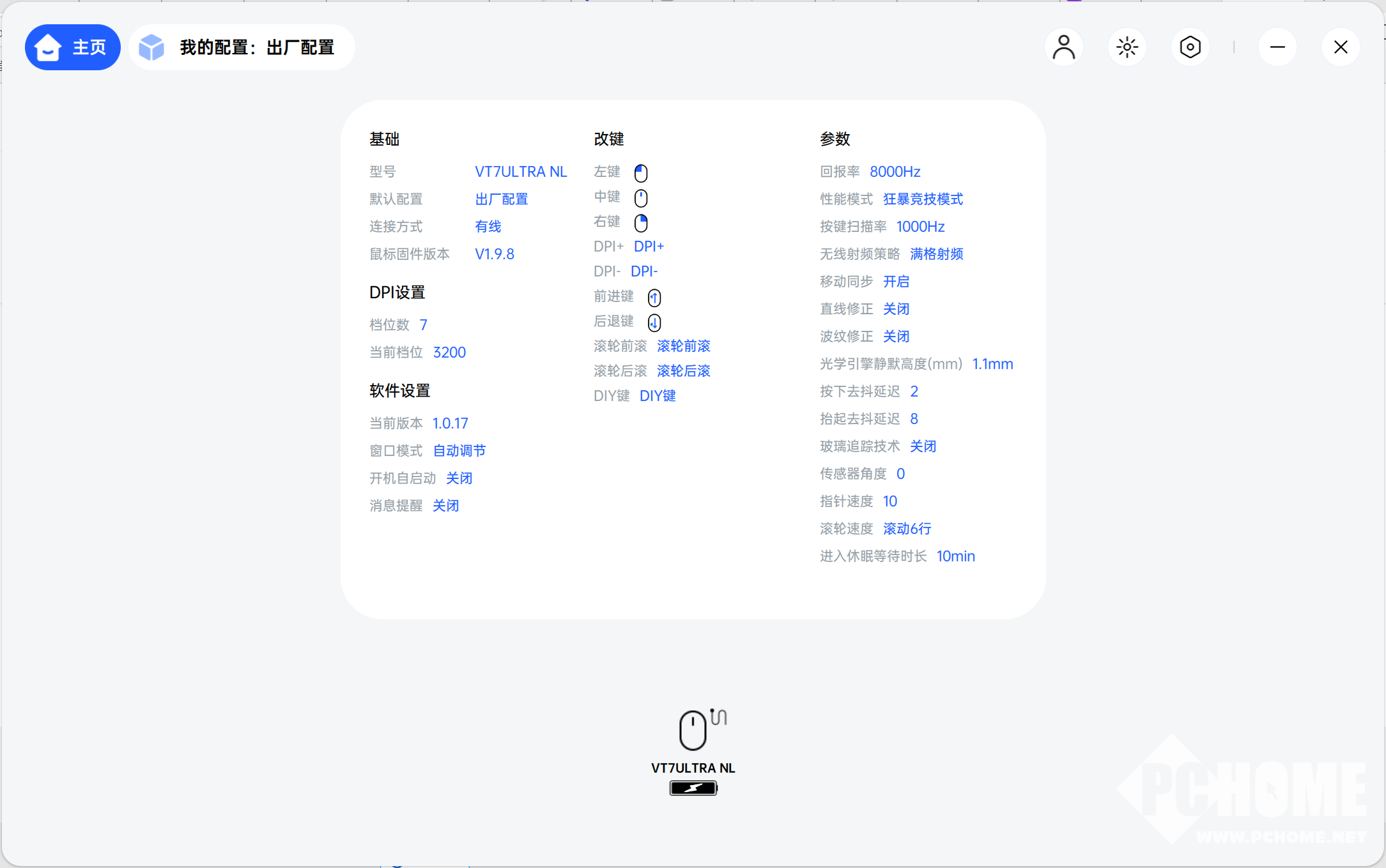Click the back key arrow icon
Viewport: 1386px width, 868px height.
pyautogui.click(x=654, y=323)
